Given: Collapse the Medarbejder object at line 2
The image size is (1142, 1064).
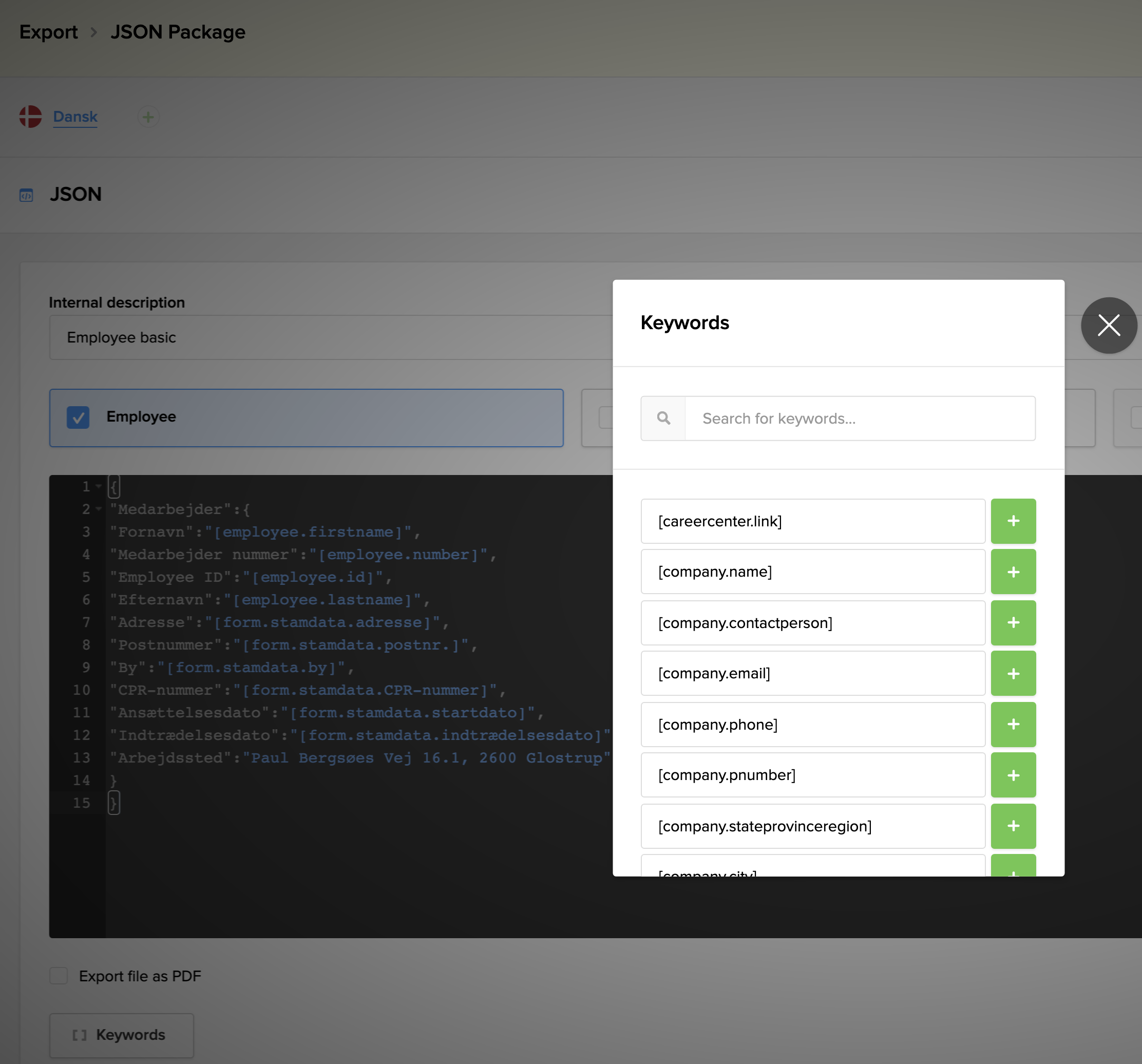Looking at the screenshot, I should 99,509.
